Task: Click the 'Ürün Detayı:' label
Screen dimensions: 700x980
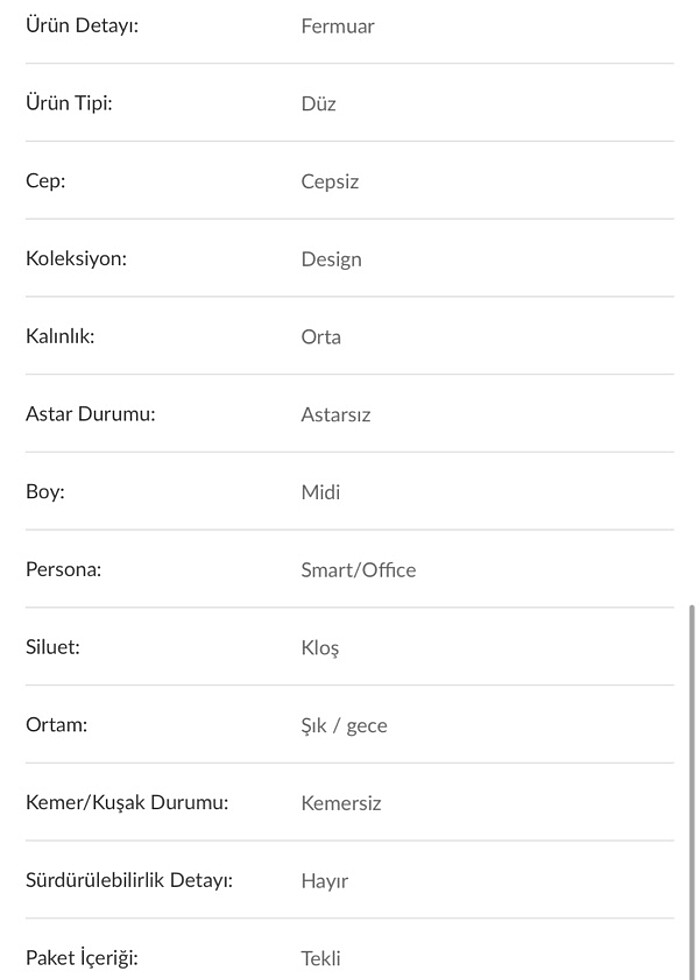Action: coord(82,26)
